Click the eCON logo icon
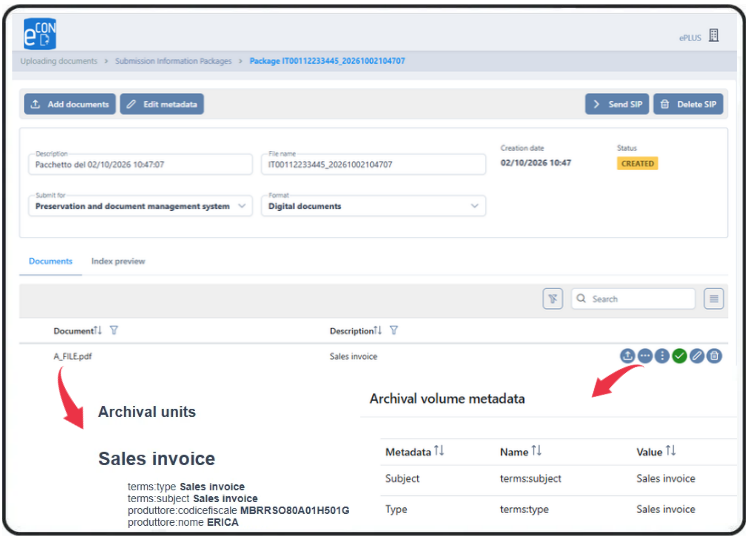Viewport: 748px width, 540px height. [x=40, y=34]
